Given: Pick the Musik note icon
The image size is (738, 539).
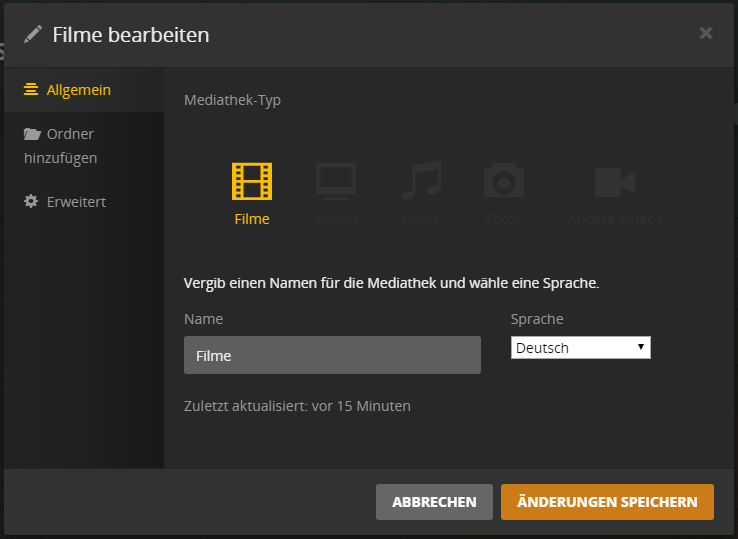Looking at the screenshot, I should (421, 180).
